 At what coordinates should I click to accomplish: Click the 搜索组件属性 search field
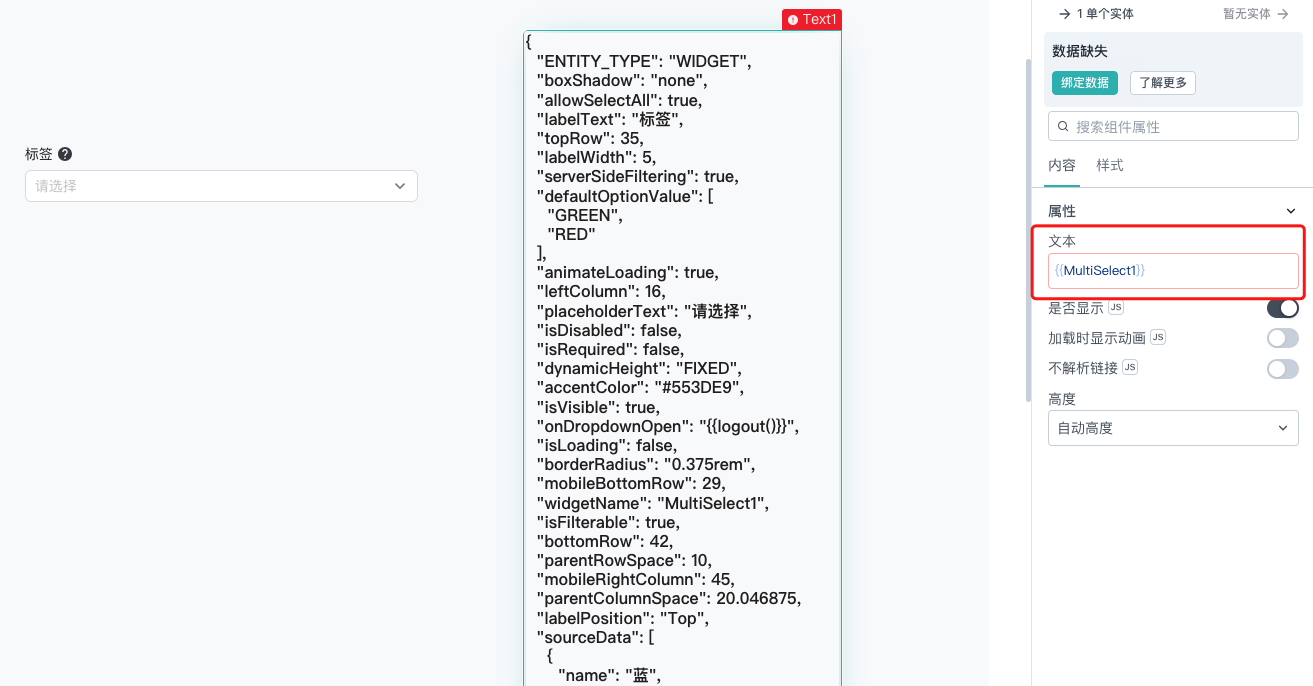tap(1173, 127)
